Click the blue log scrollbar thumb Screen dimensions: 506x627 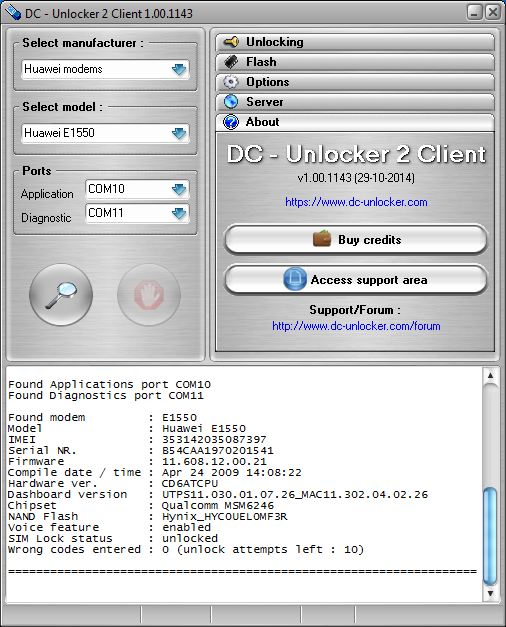tap(490, 536)
